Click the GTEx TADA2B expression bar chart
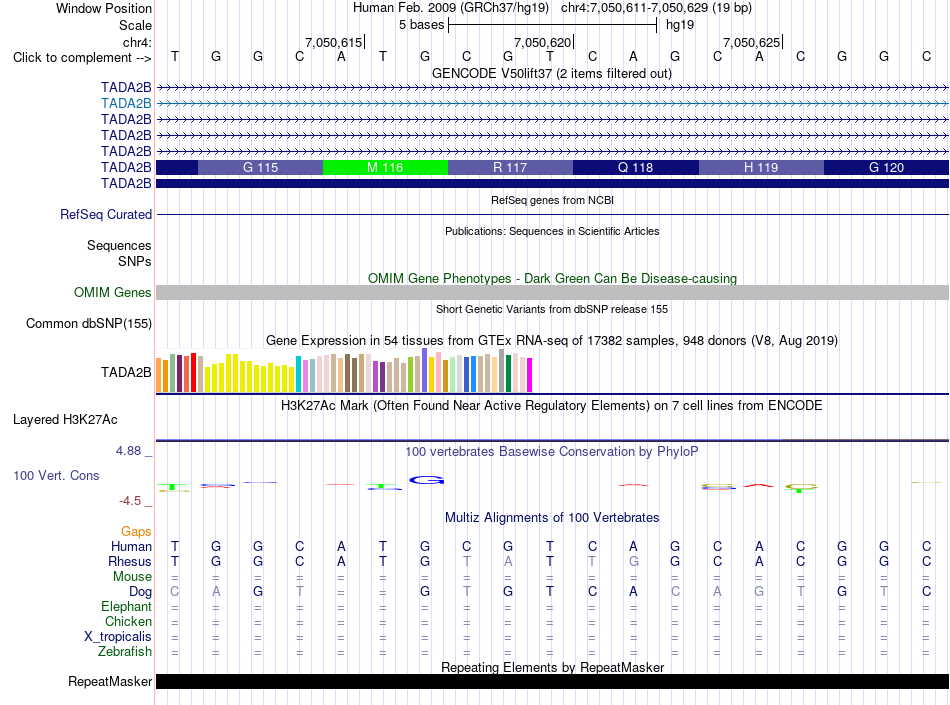This screenshot has height=705, width=950. 344,371
